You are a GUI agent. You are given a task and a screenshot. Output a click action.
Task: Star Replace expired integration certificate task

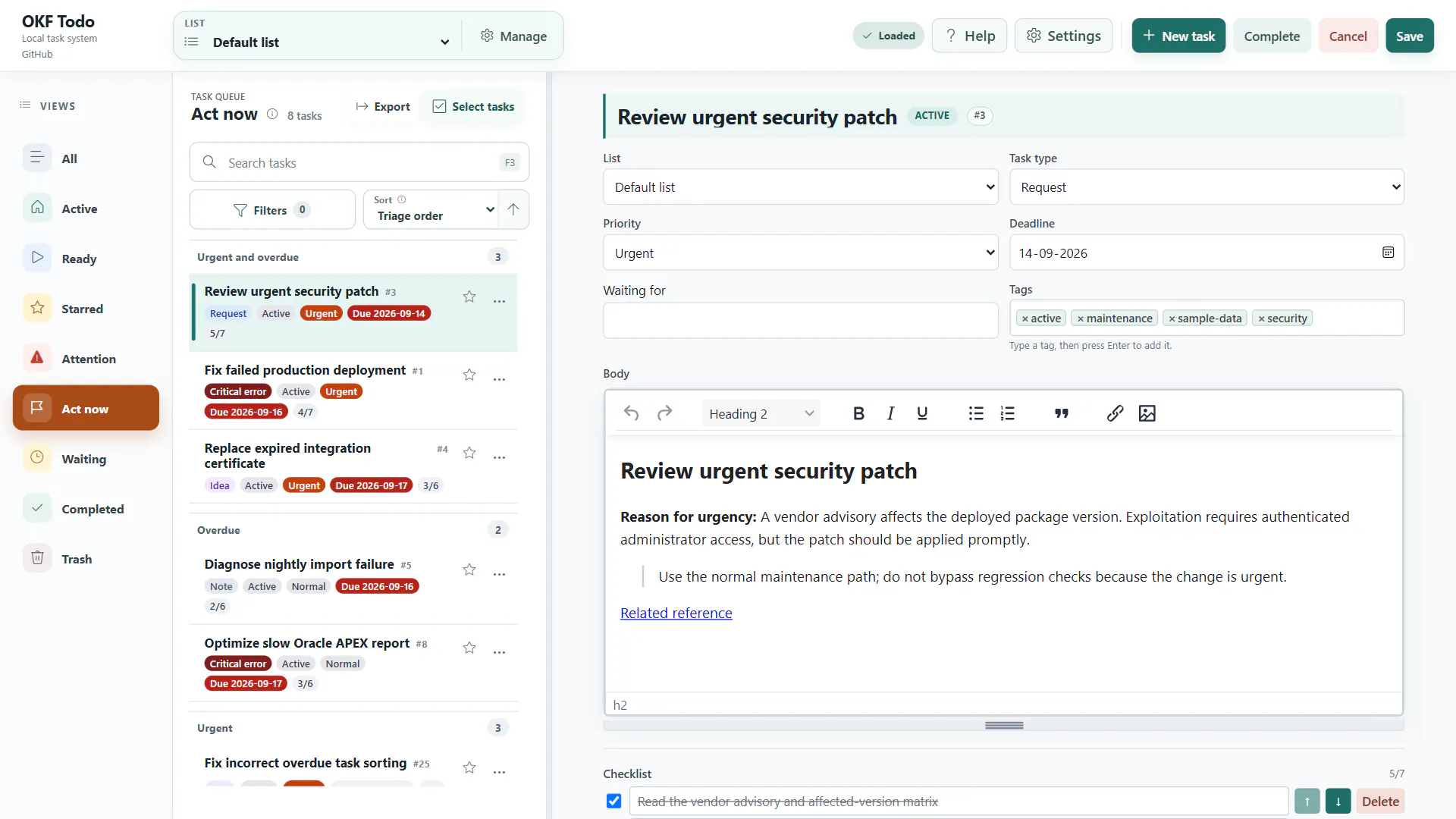469,453
